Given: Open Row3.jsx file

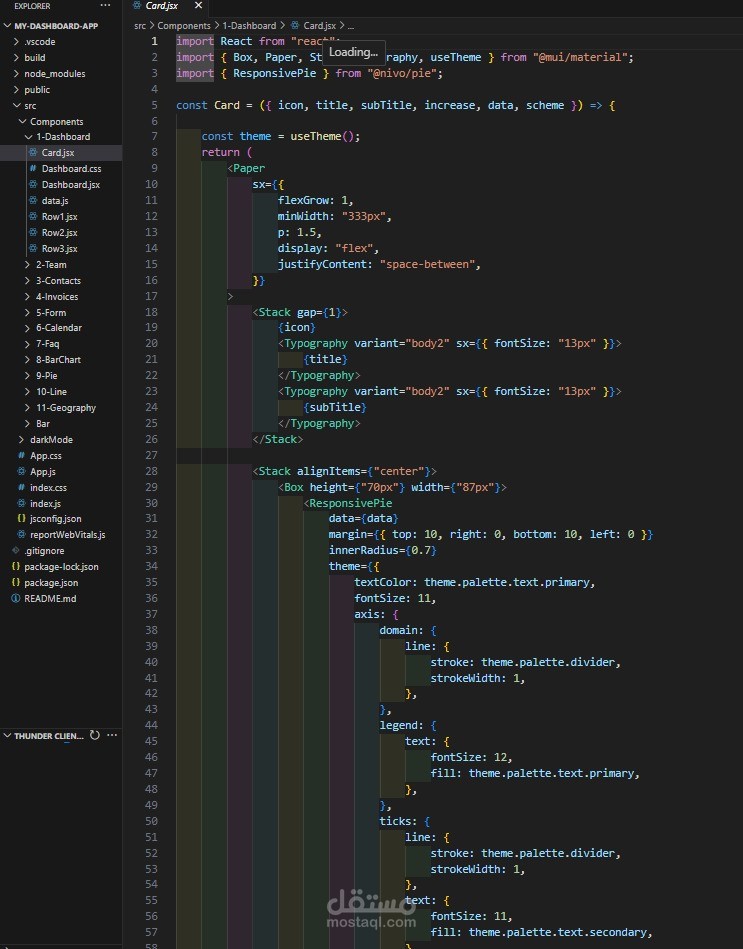Looking at the screenshot, I should pos(59,249).
